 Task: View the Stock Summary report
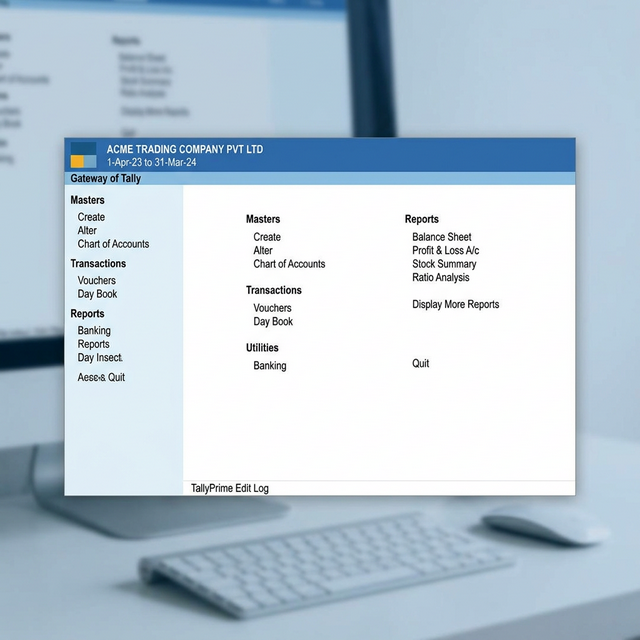coord(444,264)
